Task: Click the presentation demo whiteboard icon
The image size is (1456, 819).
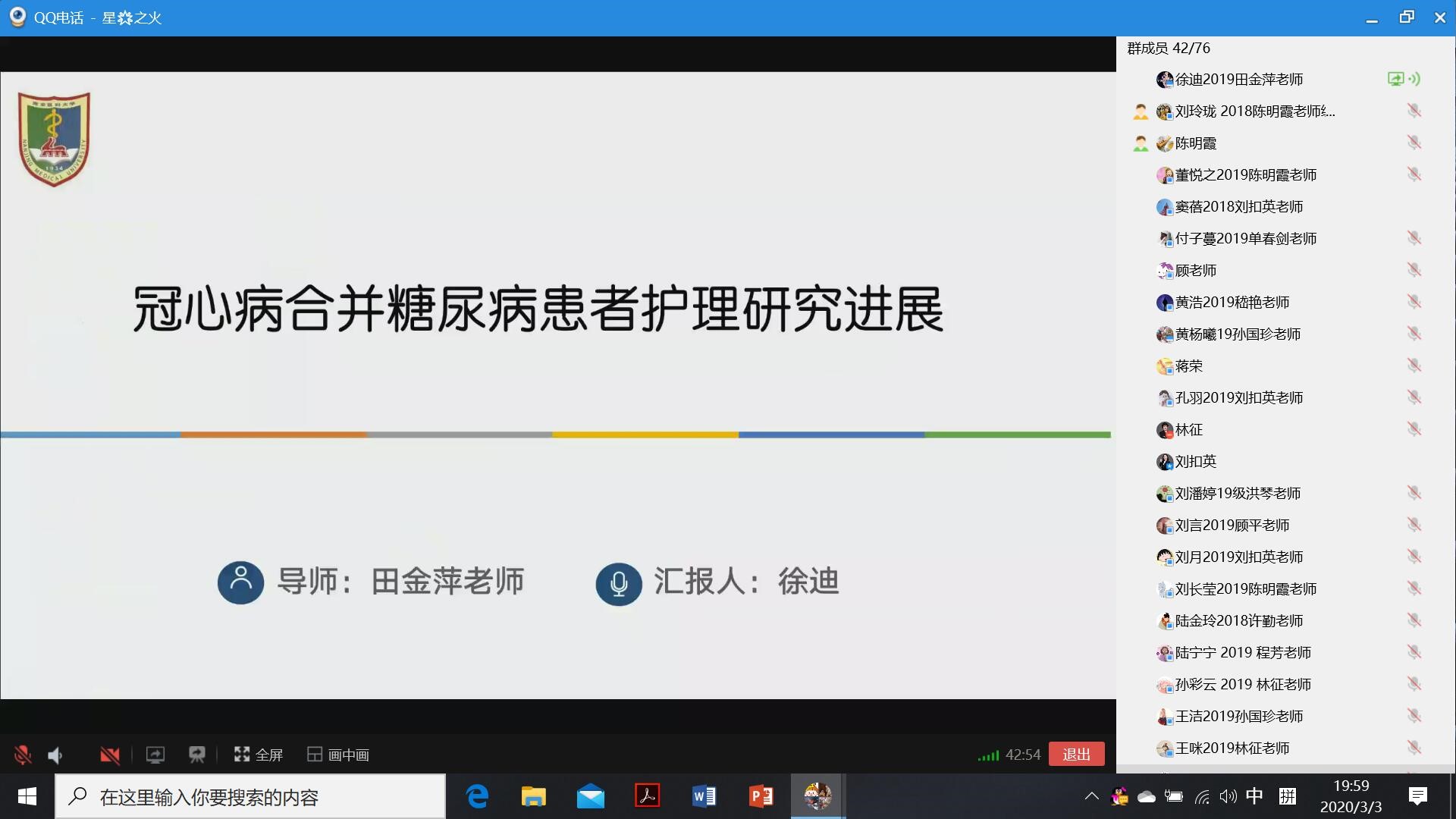Action: [197, 755]
